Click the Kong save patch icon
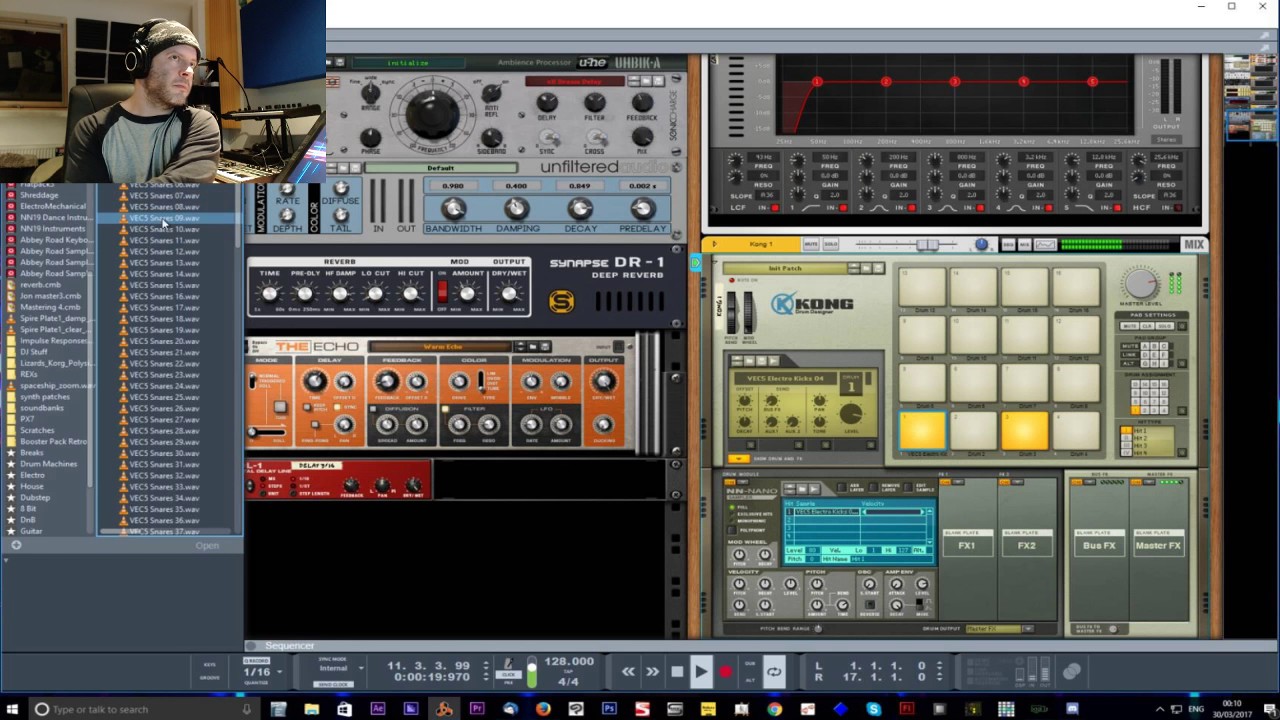 click(x=878, y=268)
